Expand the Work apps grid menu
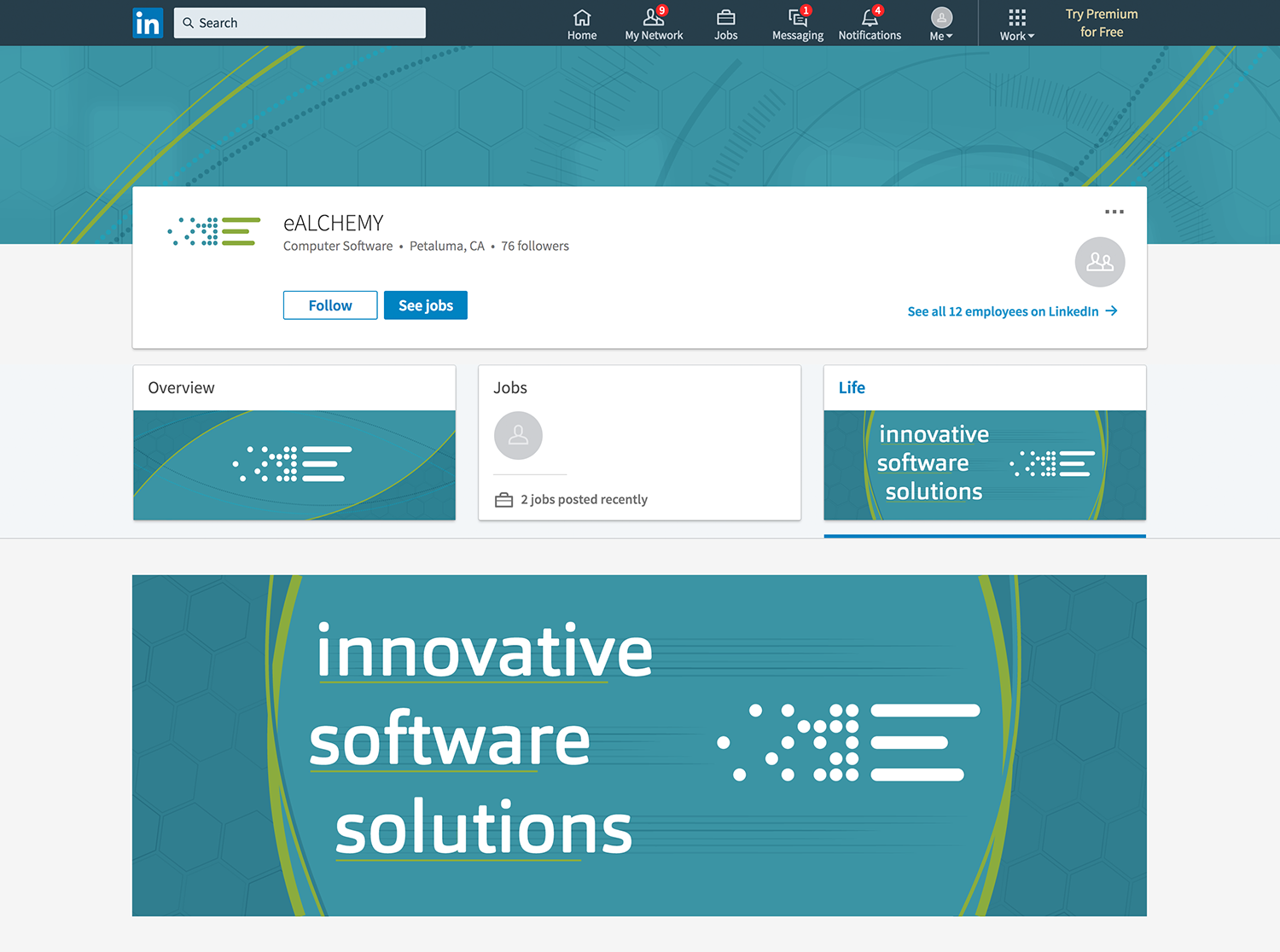The height and width of the screenshot is (952, 1280). pyautogui.click(x=1017, y=24)
